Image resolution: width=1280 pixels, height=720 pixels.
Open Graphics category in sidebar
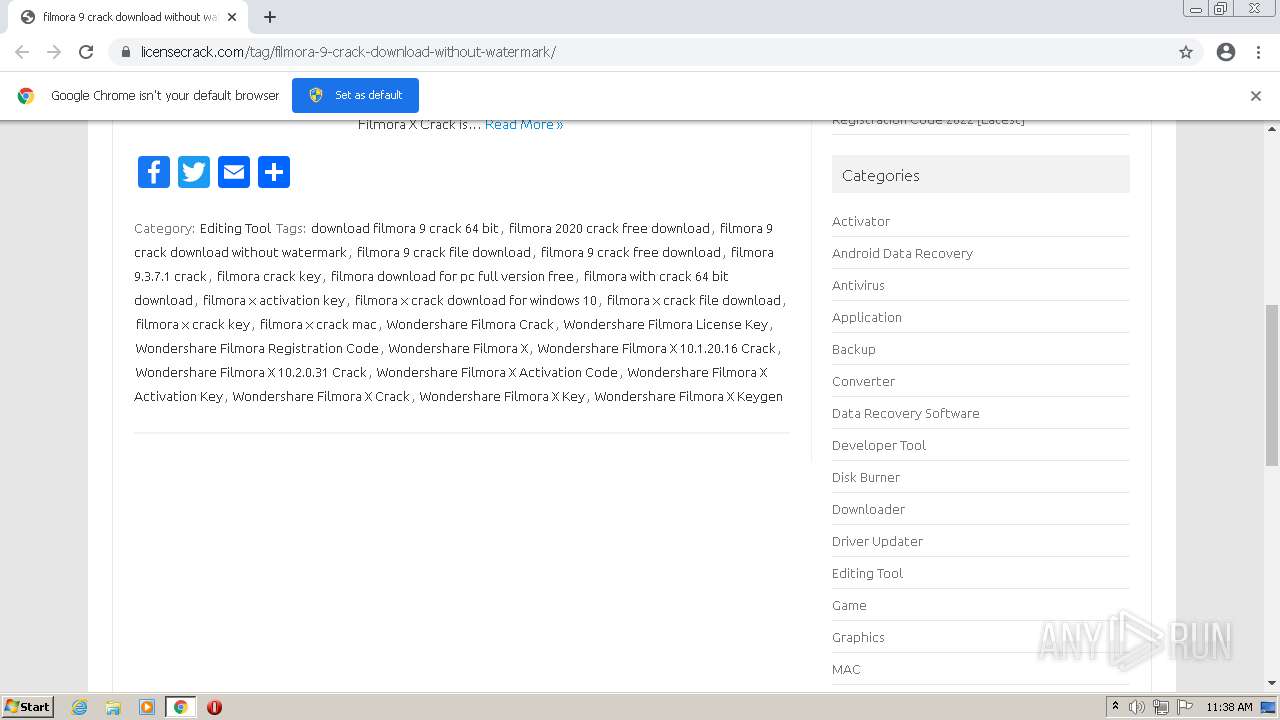858,637
